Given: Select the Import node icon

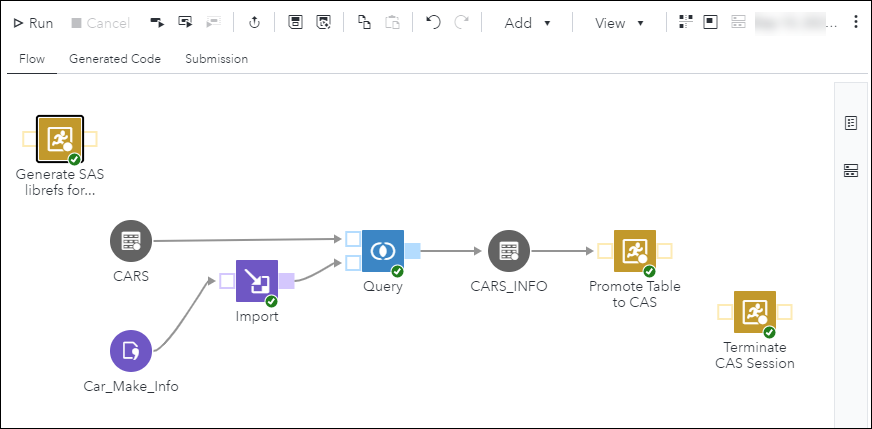Looking at the screenshot, I should click(257, 281).
